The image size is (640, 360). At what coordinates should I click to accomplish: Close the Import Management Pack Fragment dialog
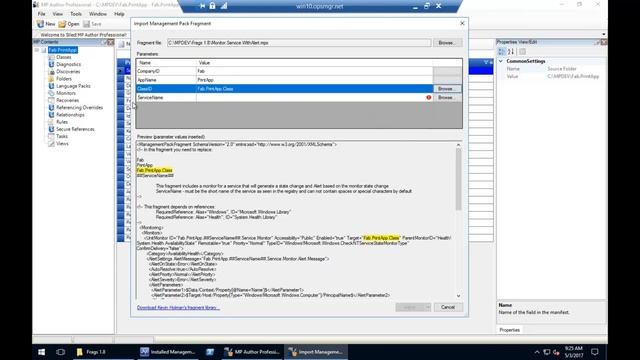point(462,24)
